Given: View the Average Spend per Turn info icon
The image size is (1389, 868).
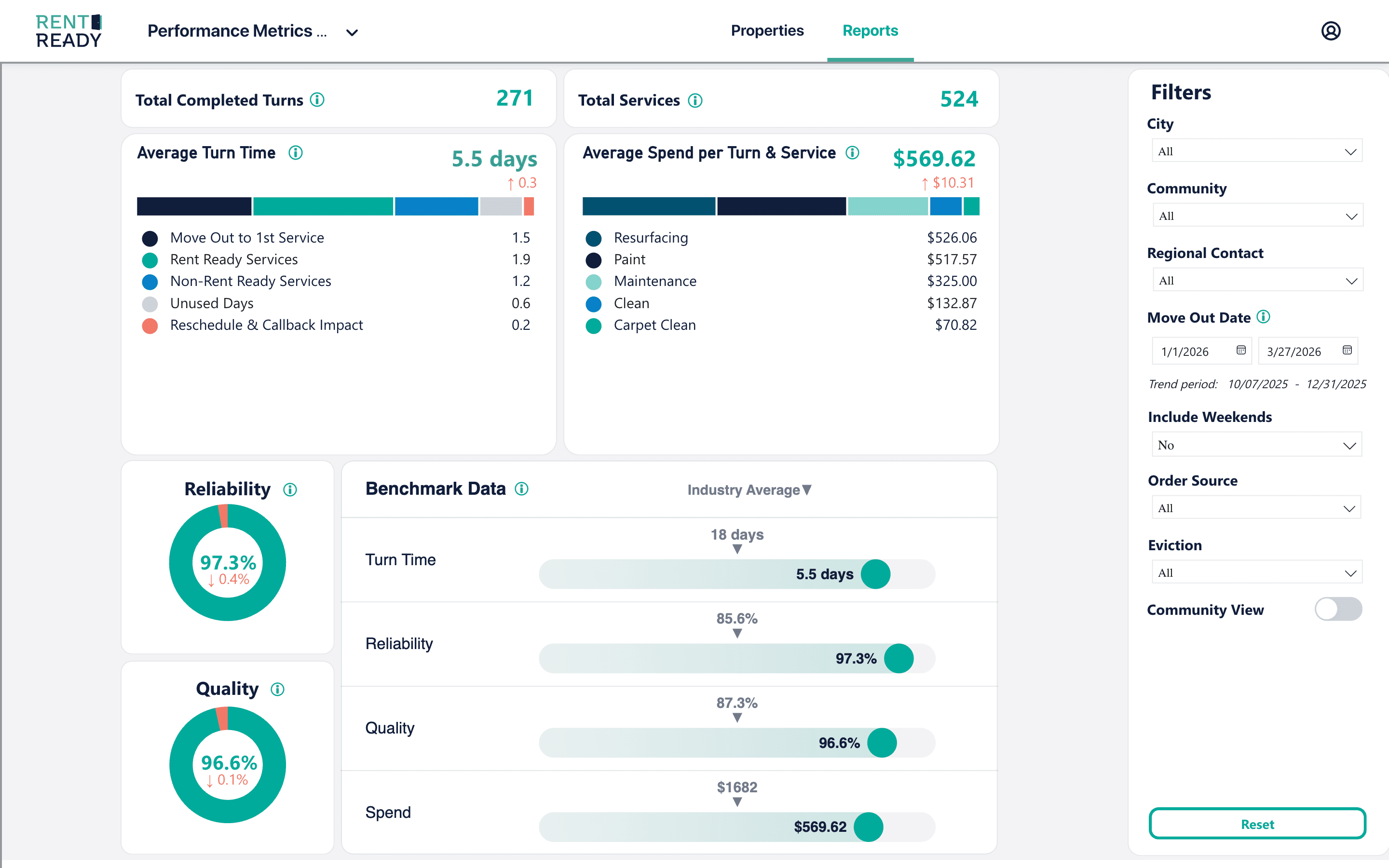Looking at the screenshot, I should click(x=853, y=153).
